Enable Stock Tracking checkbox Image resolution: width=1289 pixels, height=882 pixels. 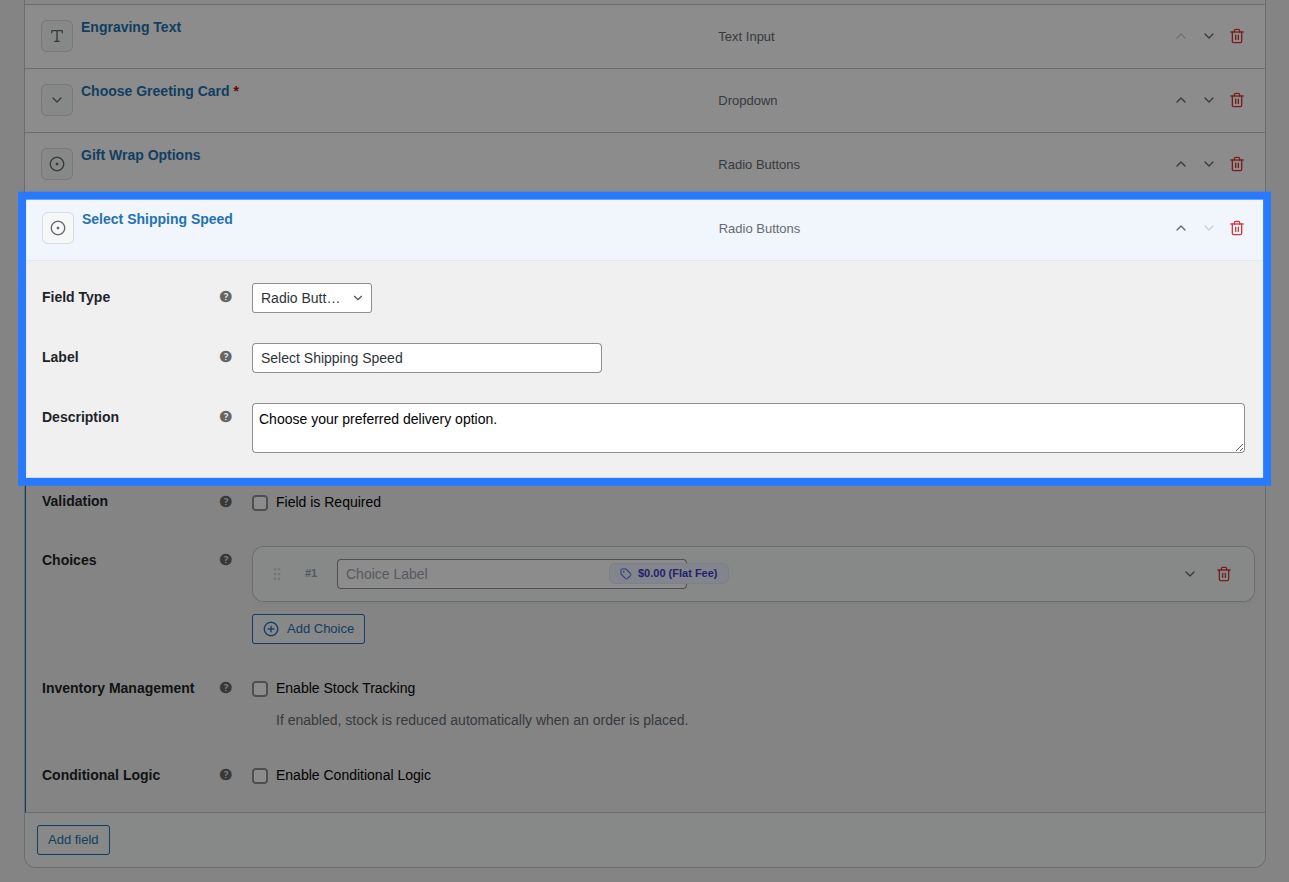[x=260, y=689]
